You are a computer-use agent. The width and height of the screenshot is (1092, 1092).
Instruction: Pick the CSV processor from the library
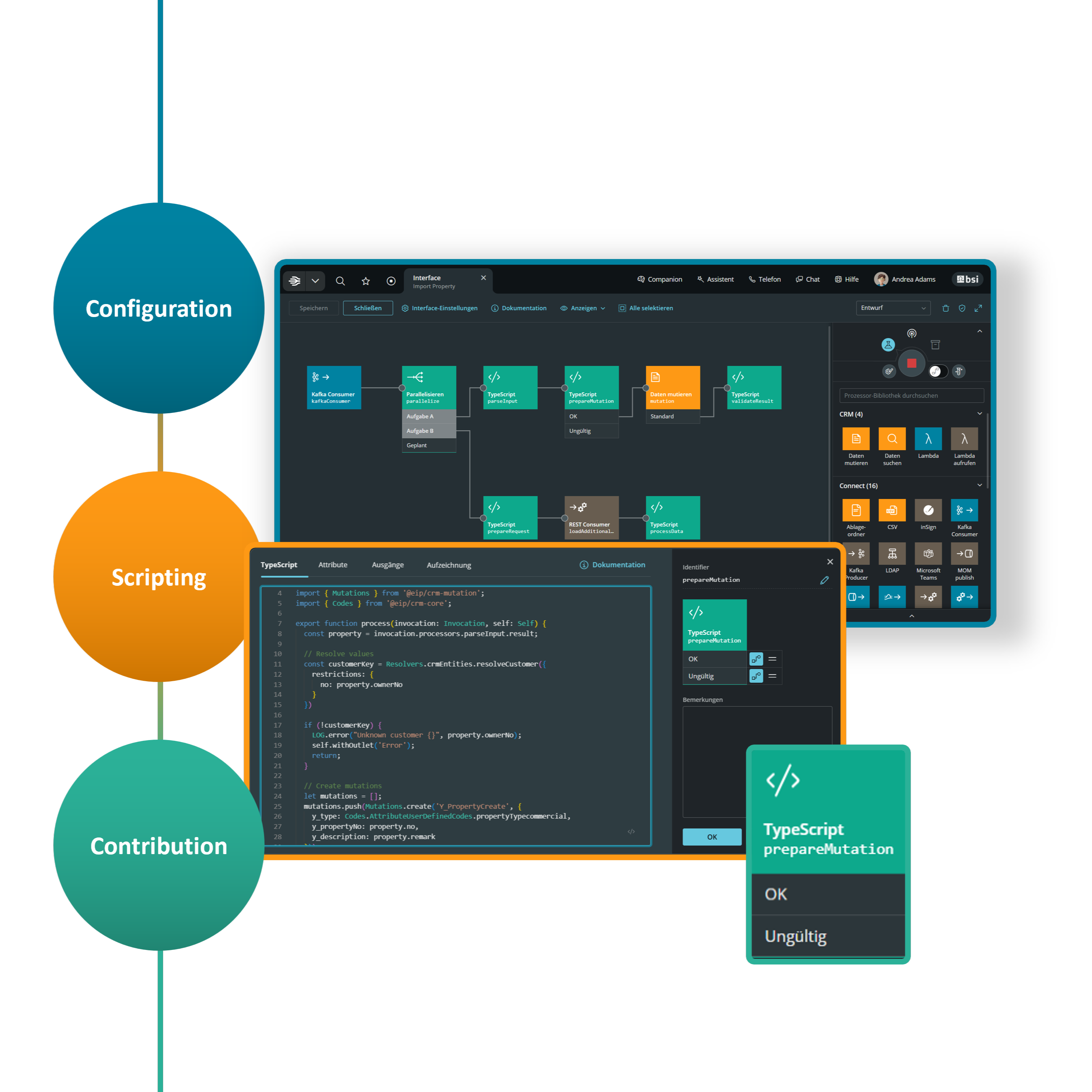point(892,510)
